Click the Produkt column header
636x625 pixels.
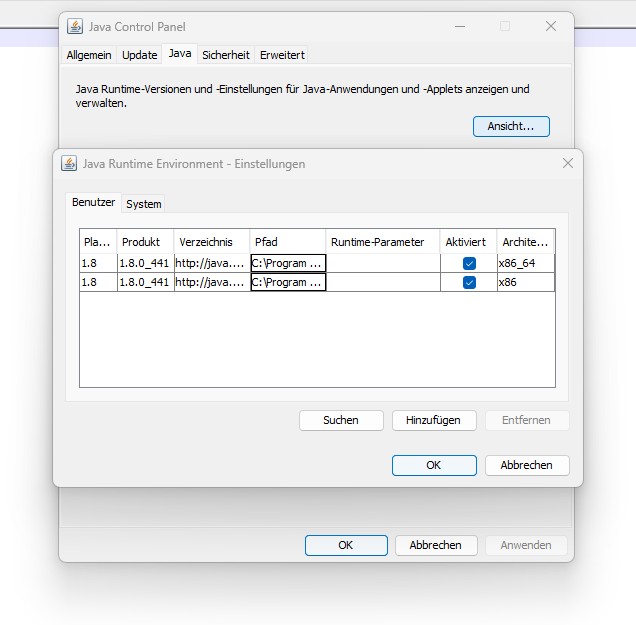[144, 242]
